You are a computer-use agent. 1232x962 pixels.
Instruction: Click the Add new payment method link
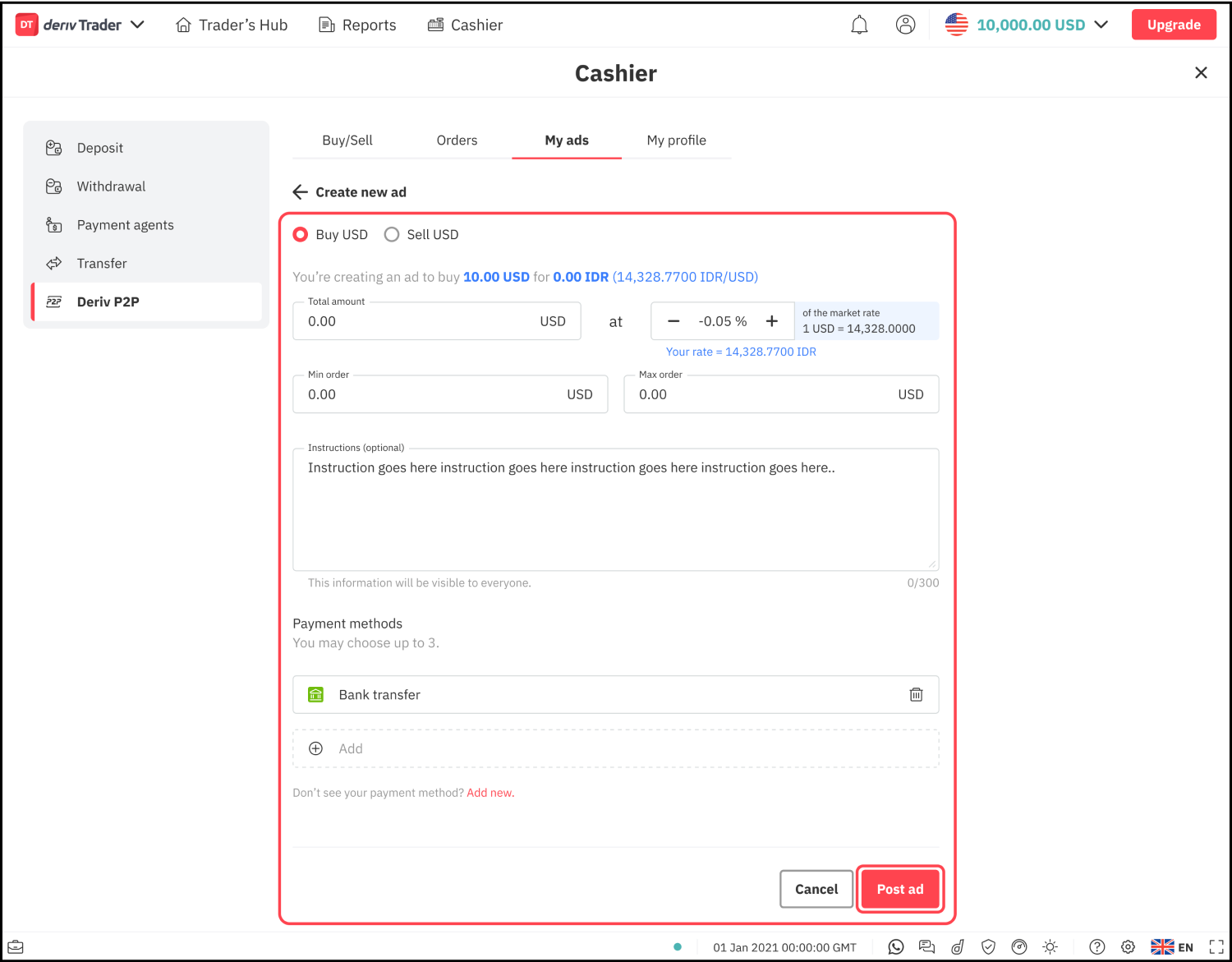[x=490, y=793]
